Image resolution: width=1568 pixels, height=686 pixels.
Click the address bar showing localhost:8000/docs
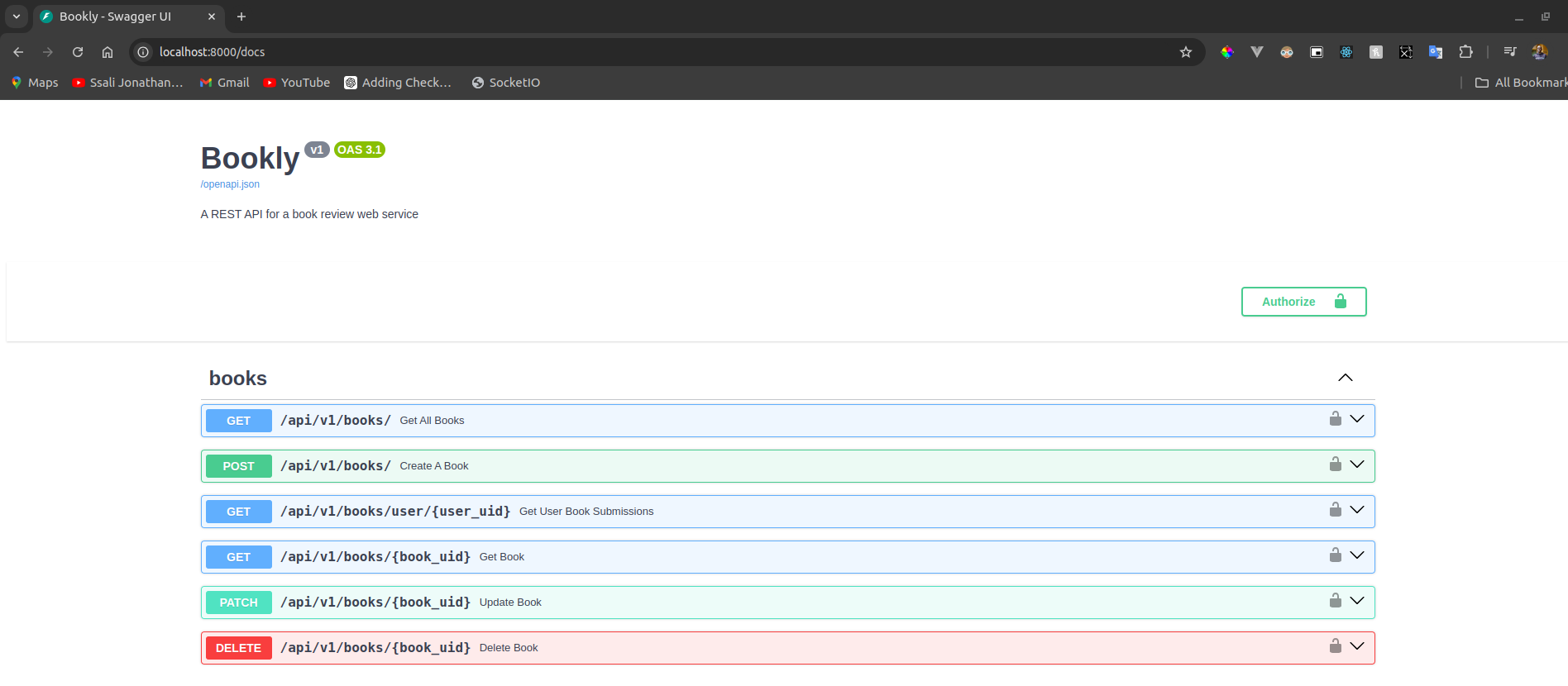tap(579, 52)
